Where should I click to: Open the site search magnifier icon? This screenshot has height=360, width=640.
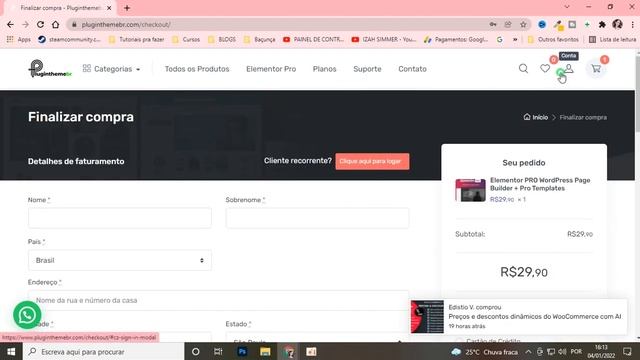(x=523, y=69)
